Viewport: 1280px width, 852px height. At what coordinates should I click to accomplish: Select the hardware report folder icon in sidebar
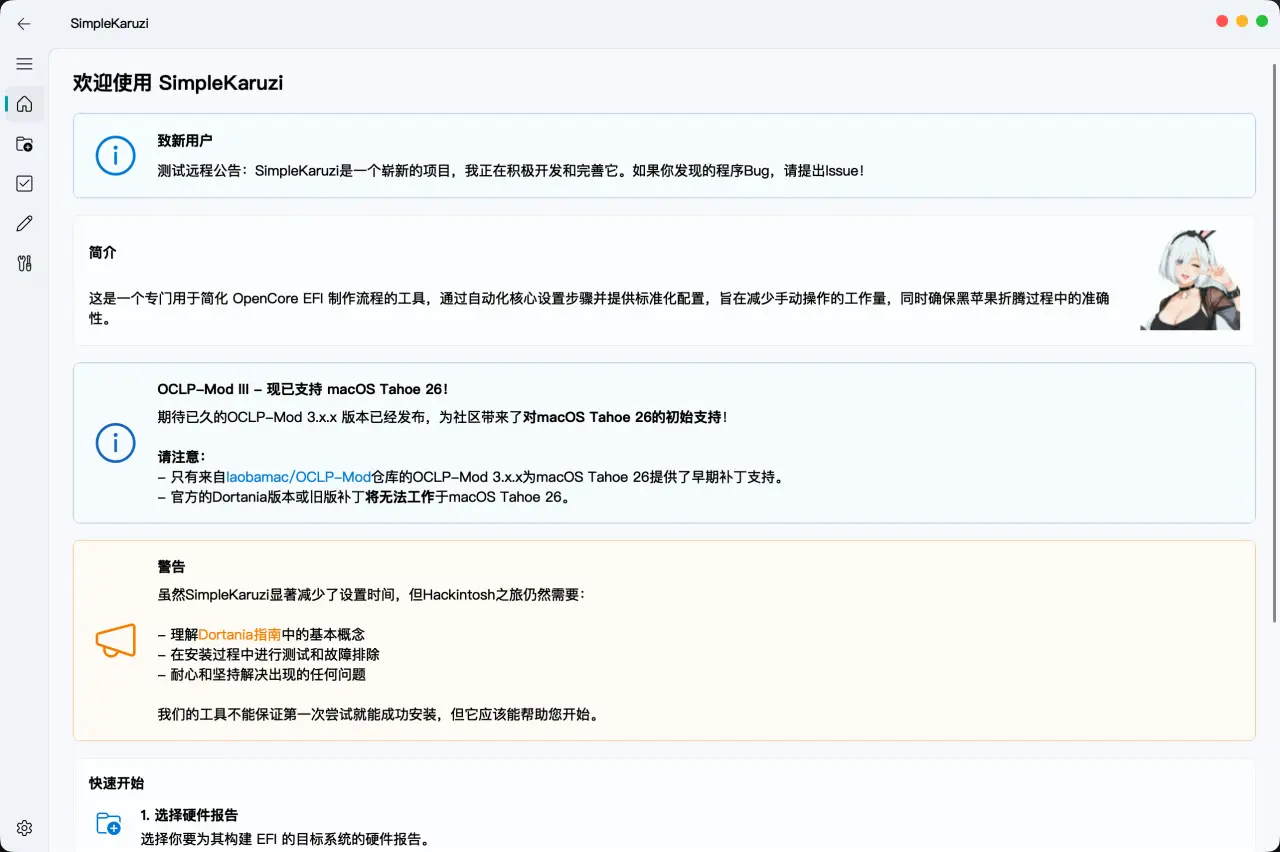tap(24, 143)
